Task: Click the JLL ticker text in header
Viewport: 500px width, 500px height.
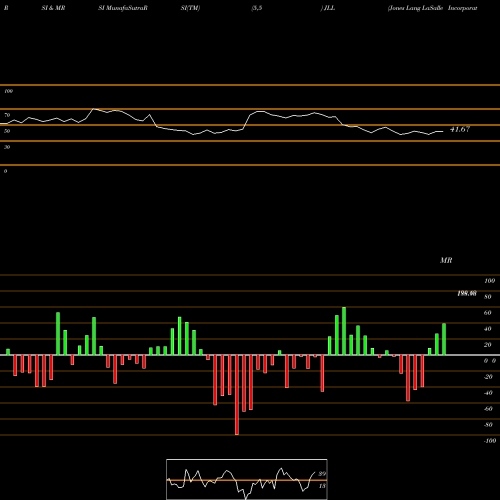Action: pyautogui.click(x=329, y=8)
